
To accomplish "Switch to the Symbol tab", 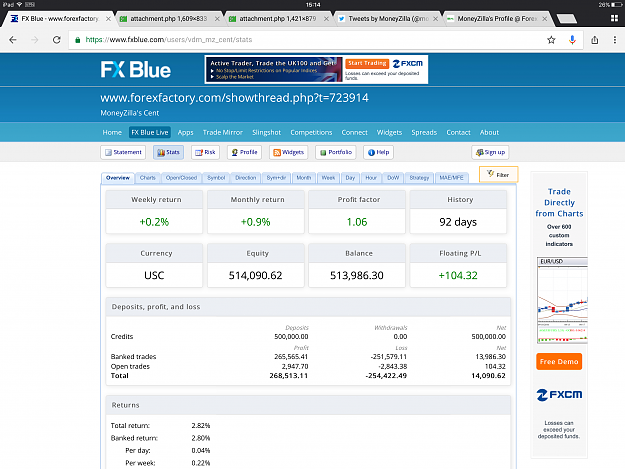I will [216, 178].
